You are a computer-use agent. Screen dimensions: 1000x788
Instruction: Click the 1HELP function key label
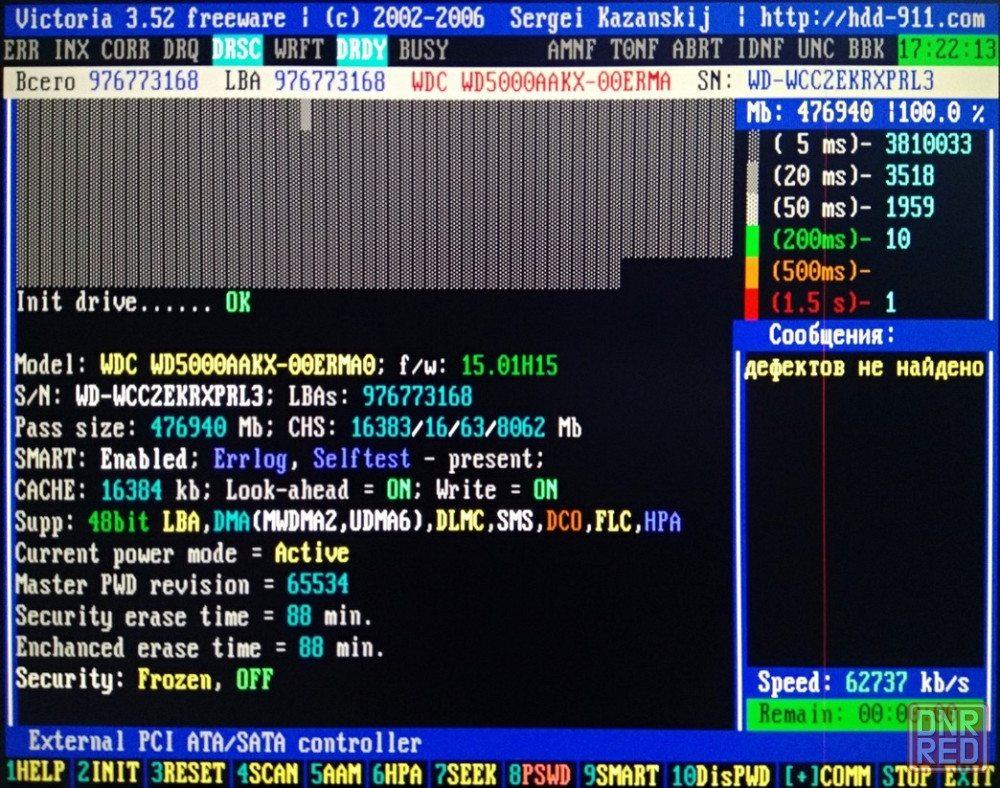37,775
